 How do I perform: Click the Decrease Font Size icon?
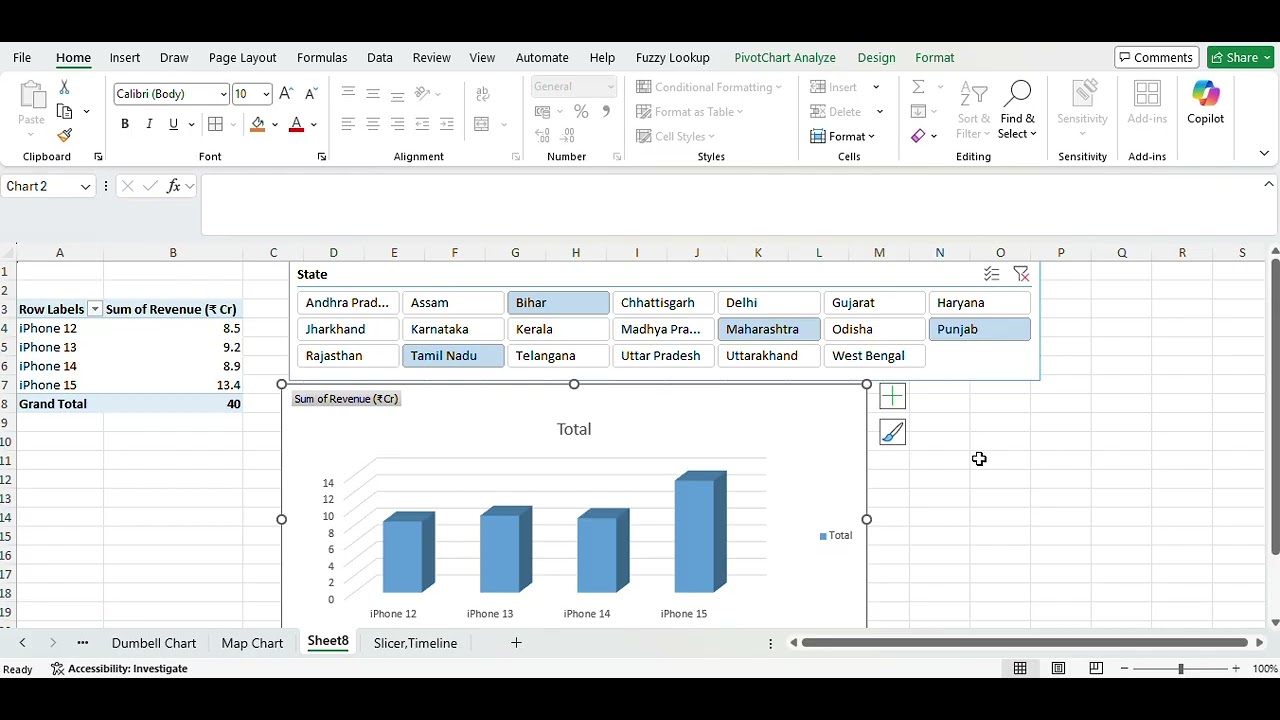[311, 94]
